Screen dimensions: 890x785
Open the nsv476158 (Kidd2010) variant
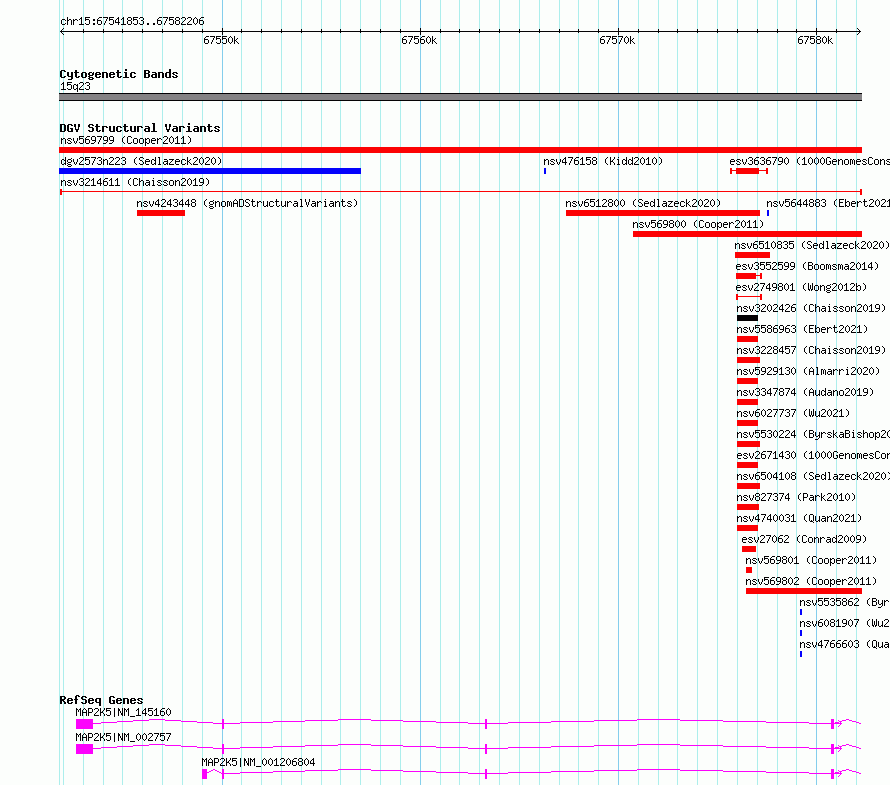(x=603, y=161)
